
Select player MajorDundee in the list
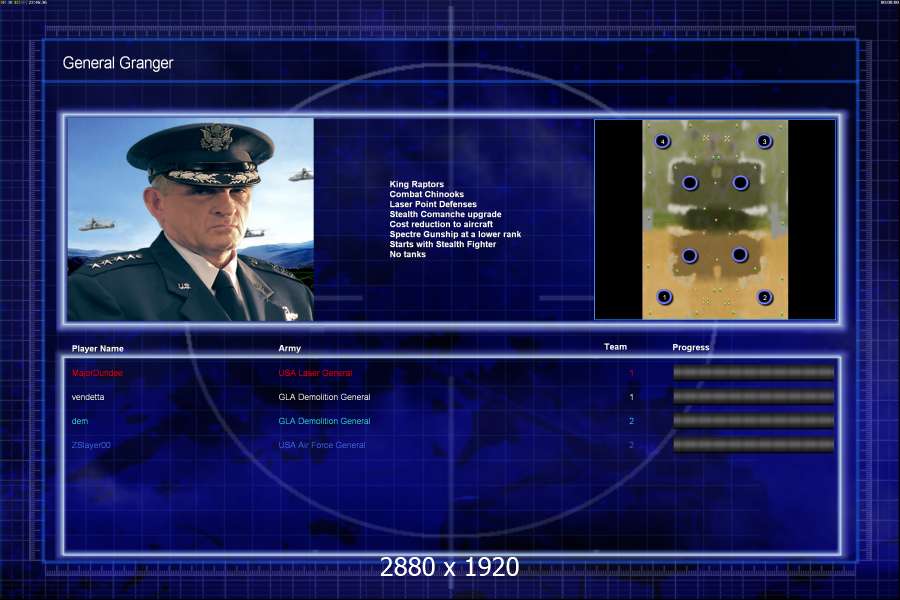(97, 373)
